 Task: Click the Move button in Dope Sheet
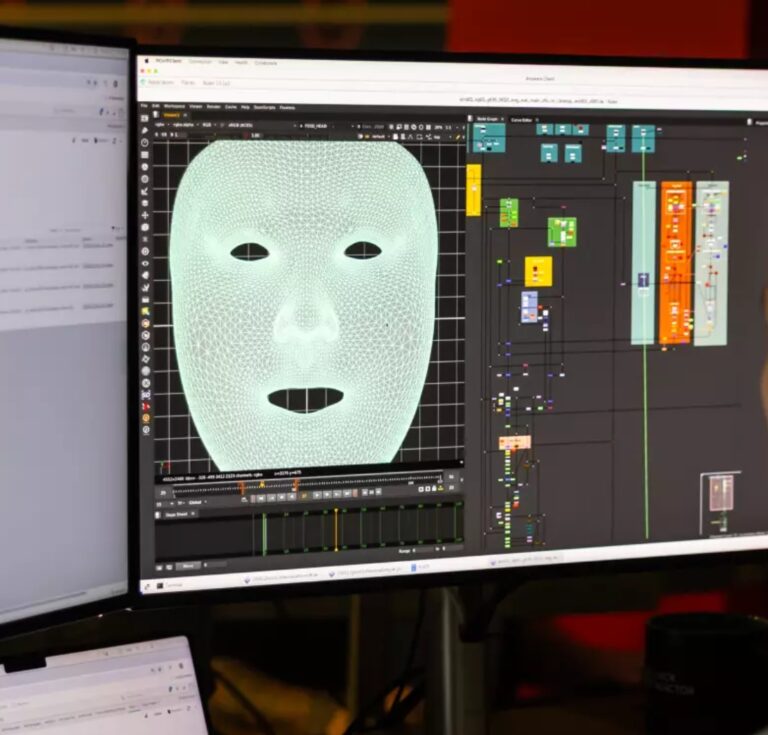(x=188, y=566)
